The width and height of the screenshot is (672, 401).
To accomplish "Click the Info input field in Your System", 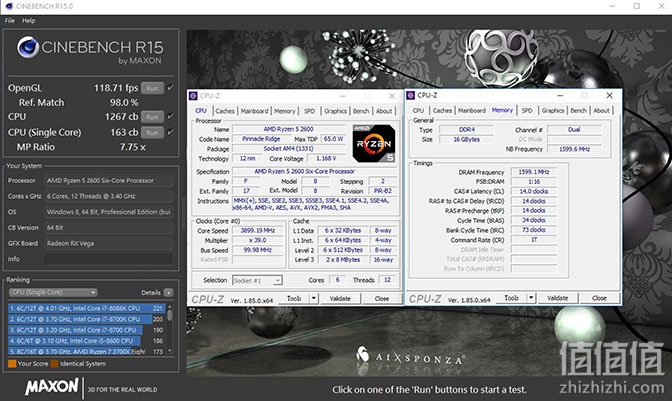I will pos(108,259).
